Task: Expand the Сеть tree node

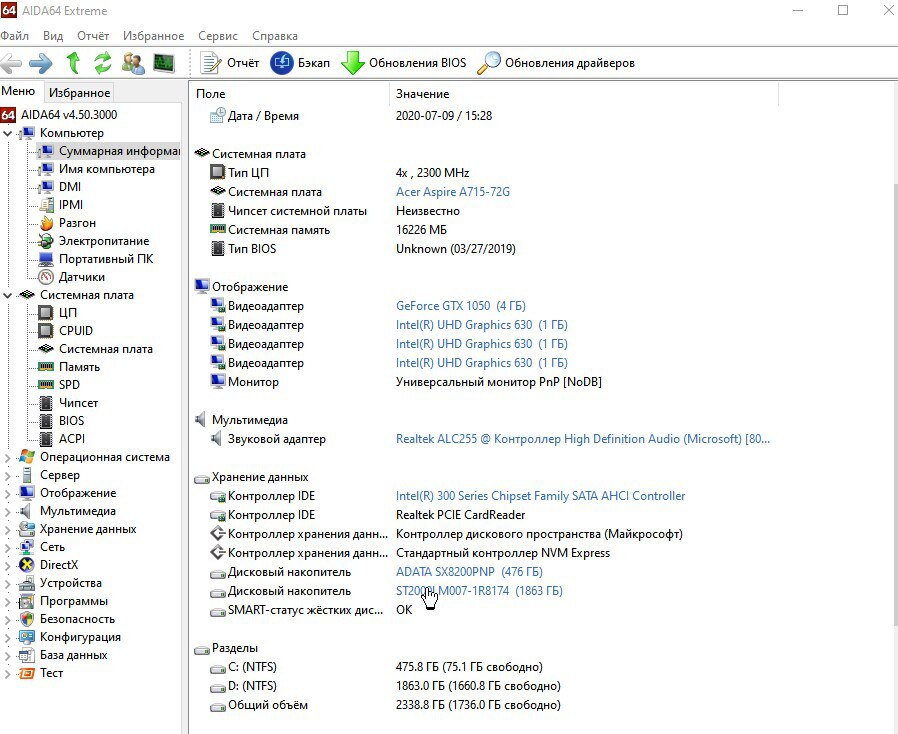Action: 7,547
